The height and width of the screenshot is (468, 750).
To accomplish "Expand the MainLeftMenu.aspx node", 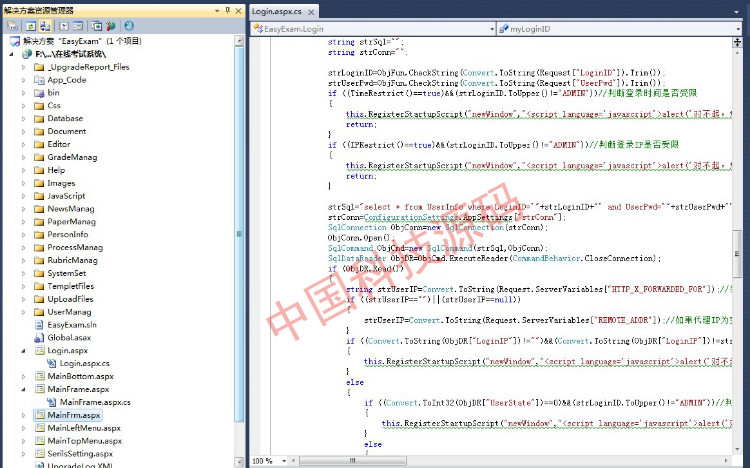I will 23,428.
